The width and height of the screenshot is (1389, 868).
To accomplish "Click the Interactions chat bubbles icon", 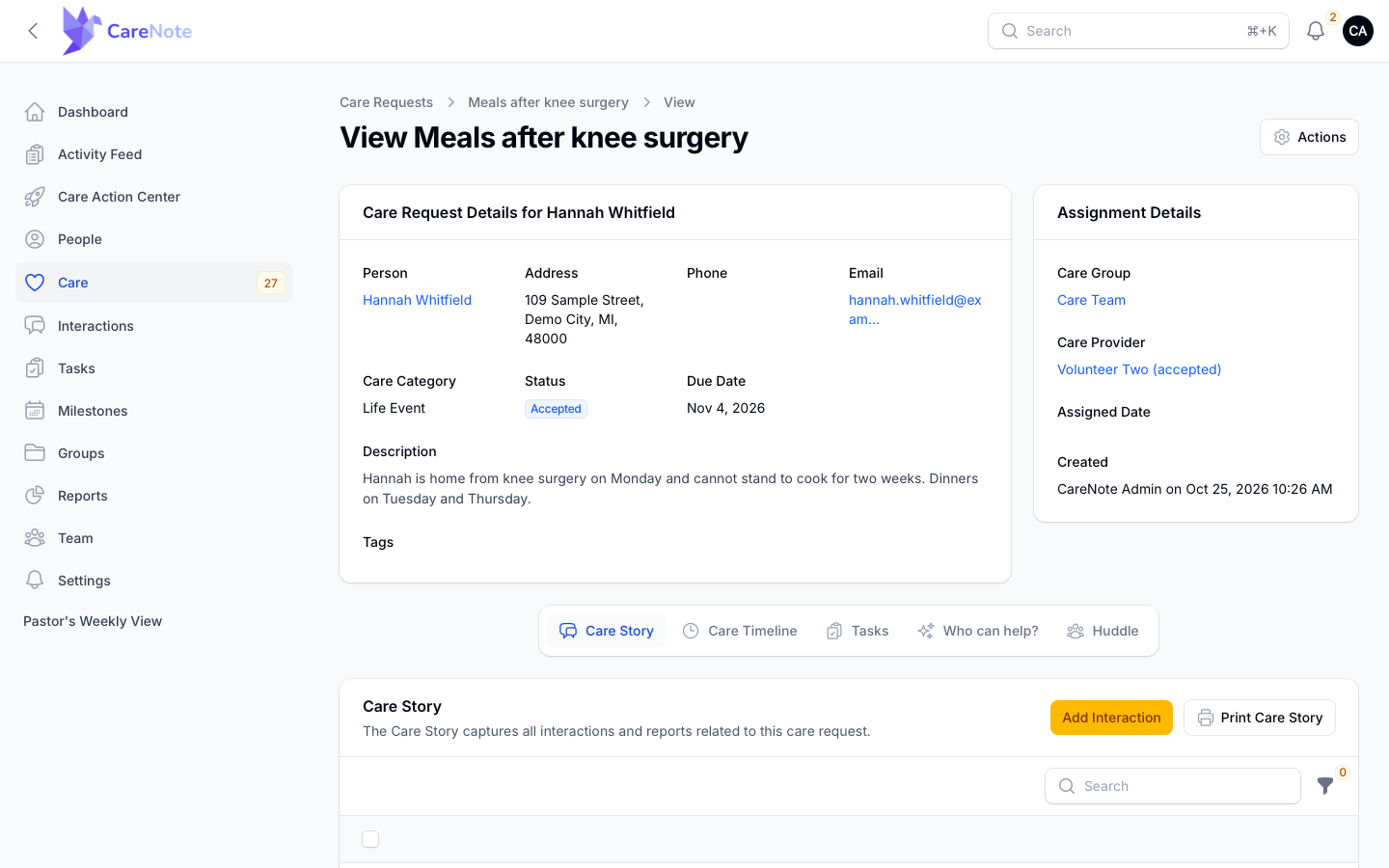I will pyautogui.click(x=35, y=326).
